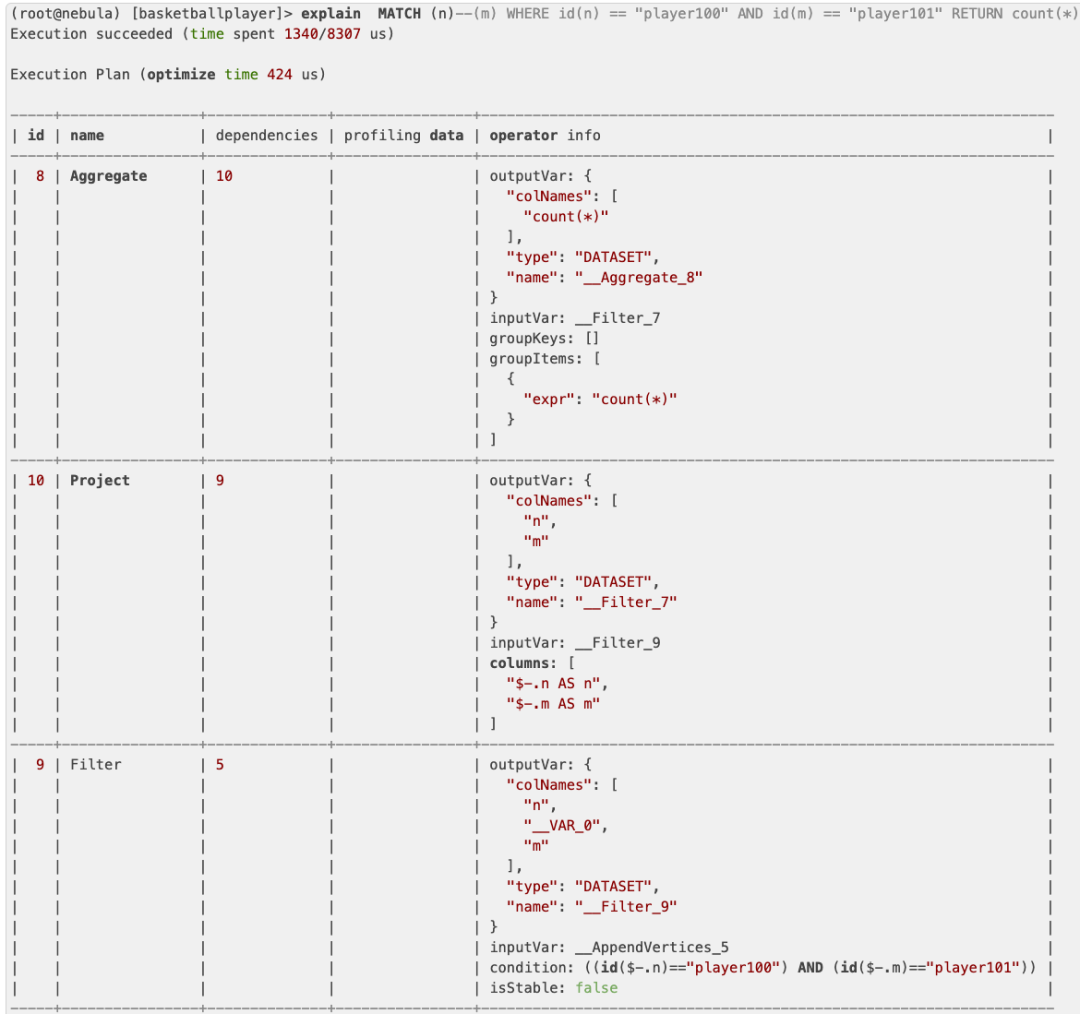Select the Aggregate operator name cell
1080x1014 pixels.
pyautogui.click(x=108, y=176)
